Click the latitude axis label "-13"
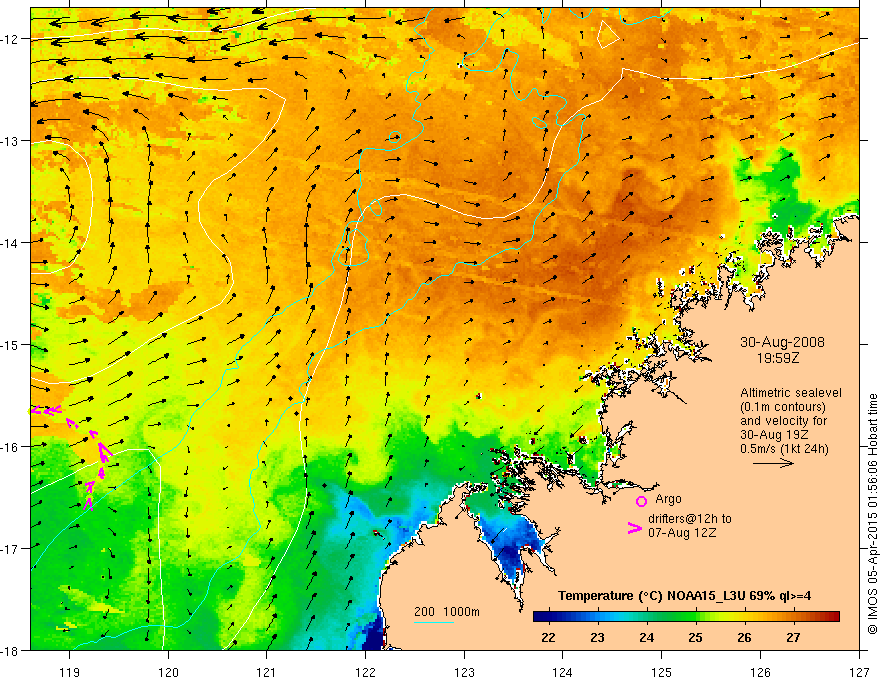 (10, 141)
